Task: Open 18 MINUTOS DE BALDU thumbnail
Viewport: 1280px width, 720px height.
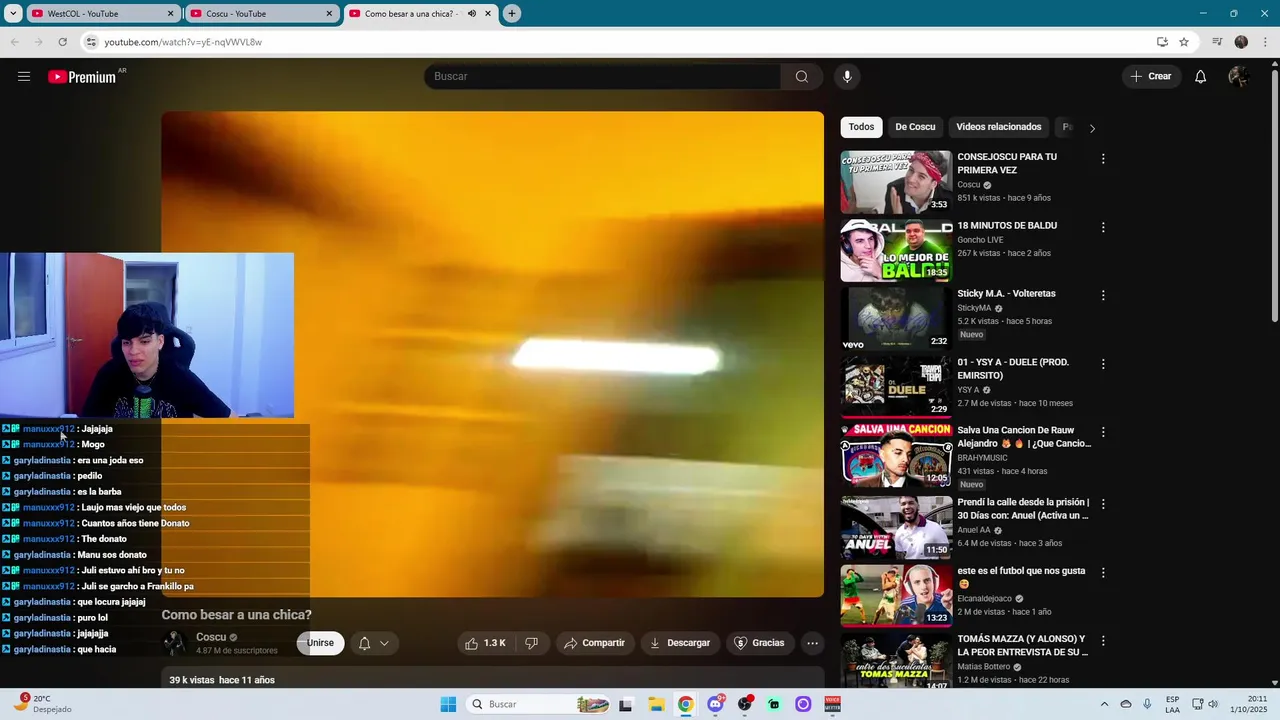Action: (x=896, y=250)
